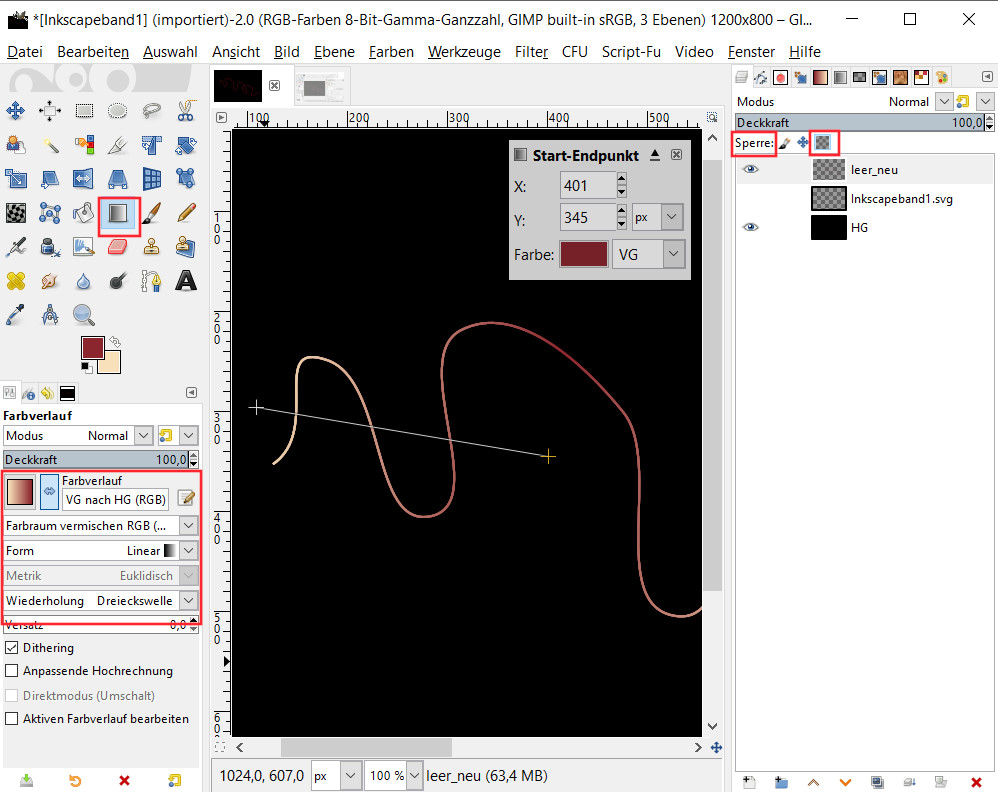Pick the Eraser tool
The width and height of the screenshot is (998, 792).
point(118,246)
